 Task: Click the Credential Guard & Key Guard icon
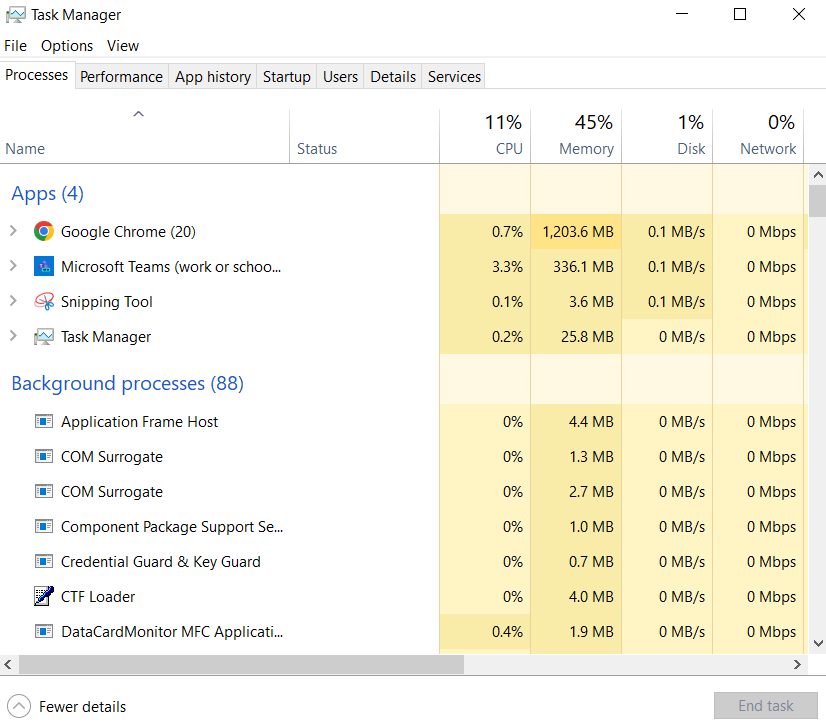pos(44,561)
